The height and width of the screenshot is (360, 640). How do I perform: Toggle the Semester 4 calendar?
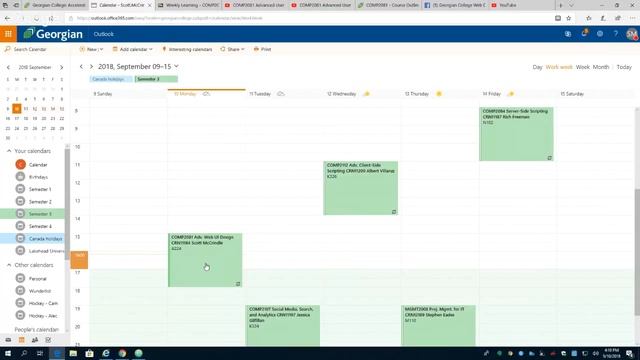(x=20, y=226)
